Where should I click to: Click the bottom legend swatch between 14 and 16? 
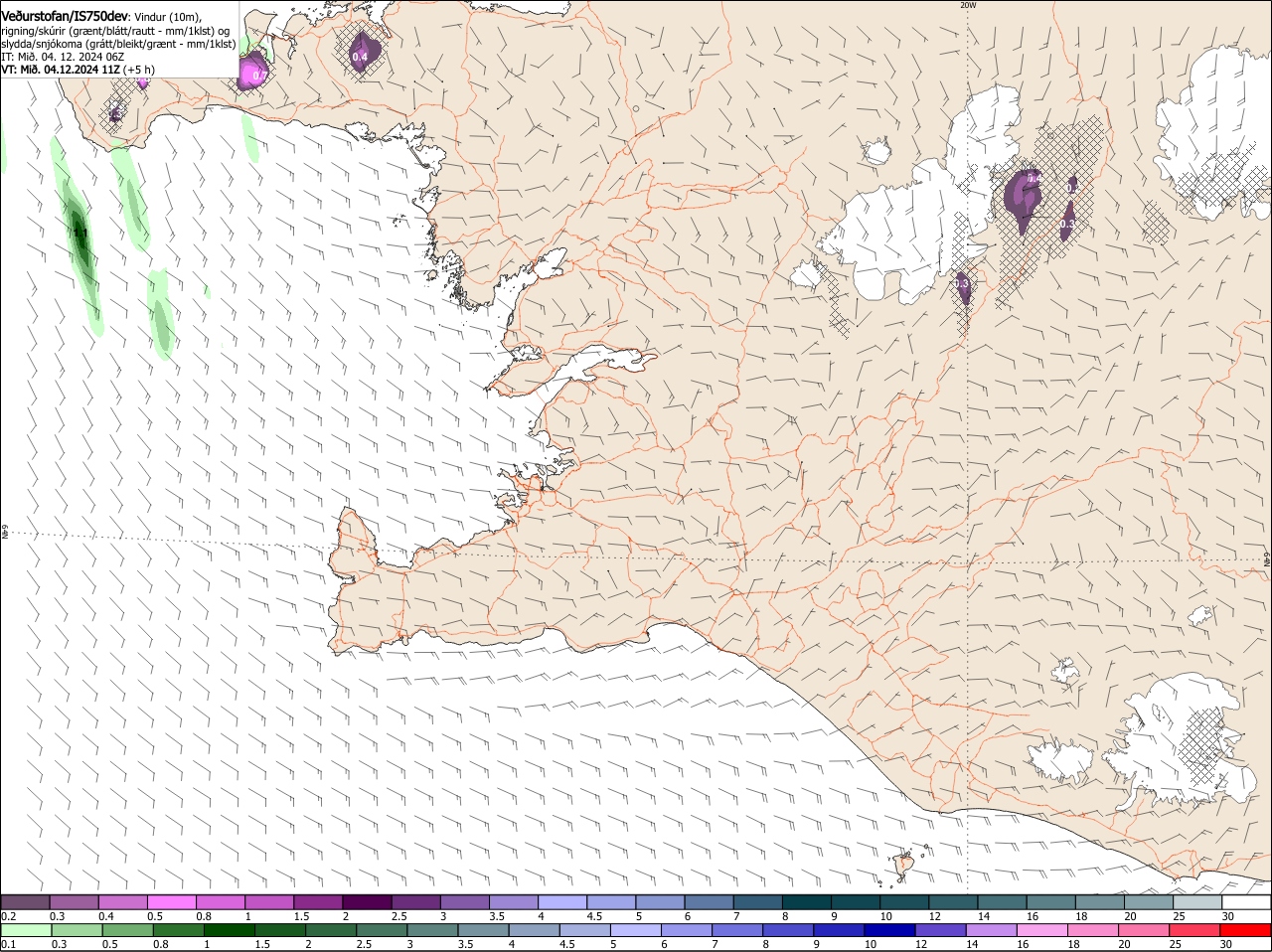point(992,931)
